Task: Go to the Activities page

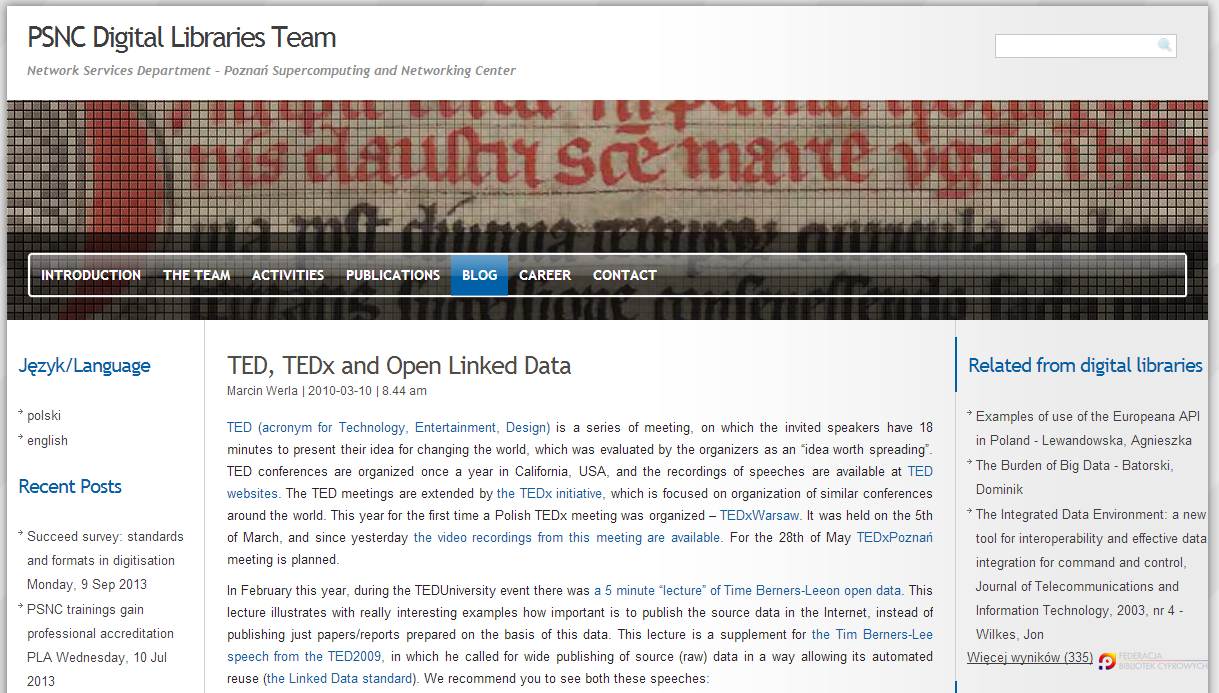Action: tap(288, 275)
